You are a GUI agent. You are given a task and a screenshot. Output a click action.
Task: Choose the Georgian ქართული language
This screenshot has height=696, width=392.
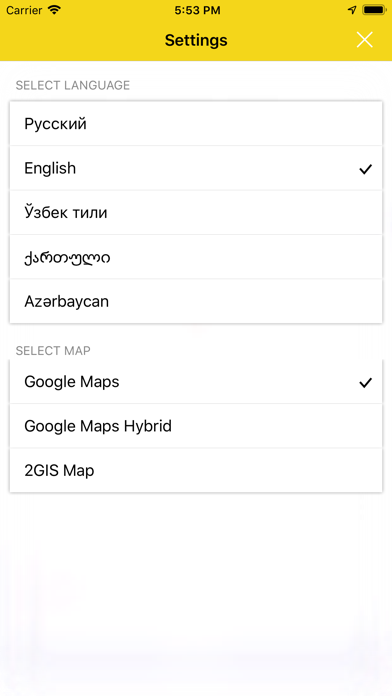(x=196, y=257)
